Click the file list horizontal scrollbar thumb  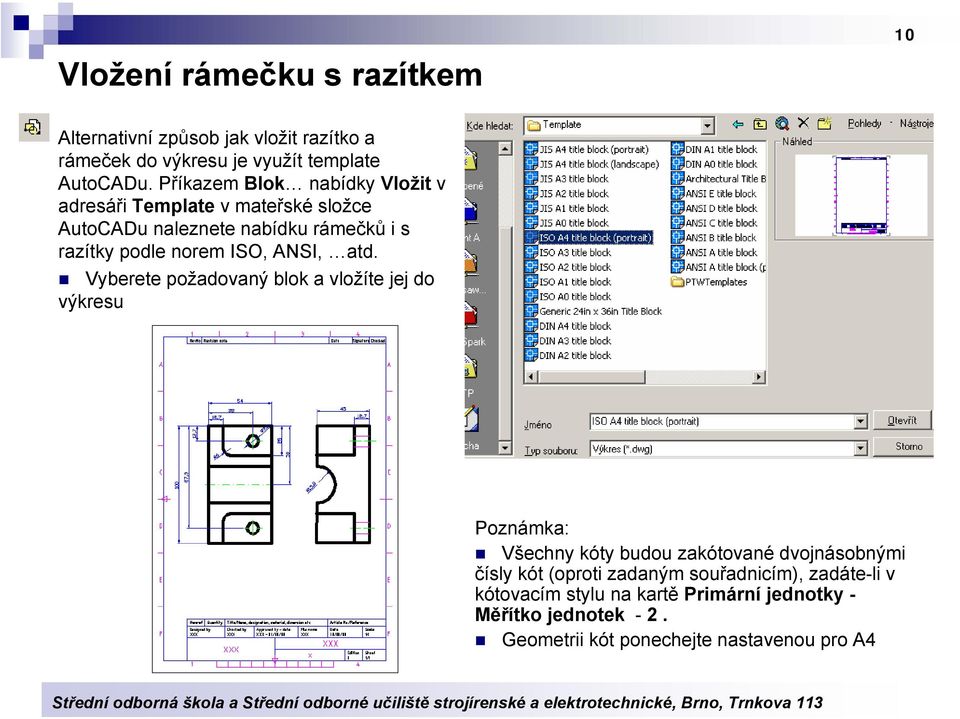591,377
